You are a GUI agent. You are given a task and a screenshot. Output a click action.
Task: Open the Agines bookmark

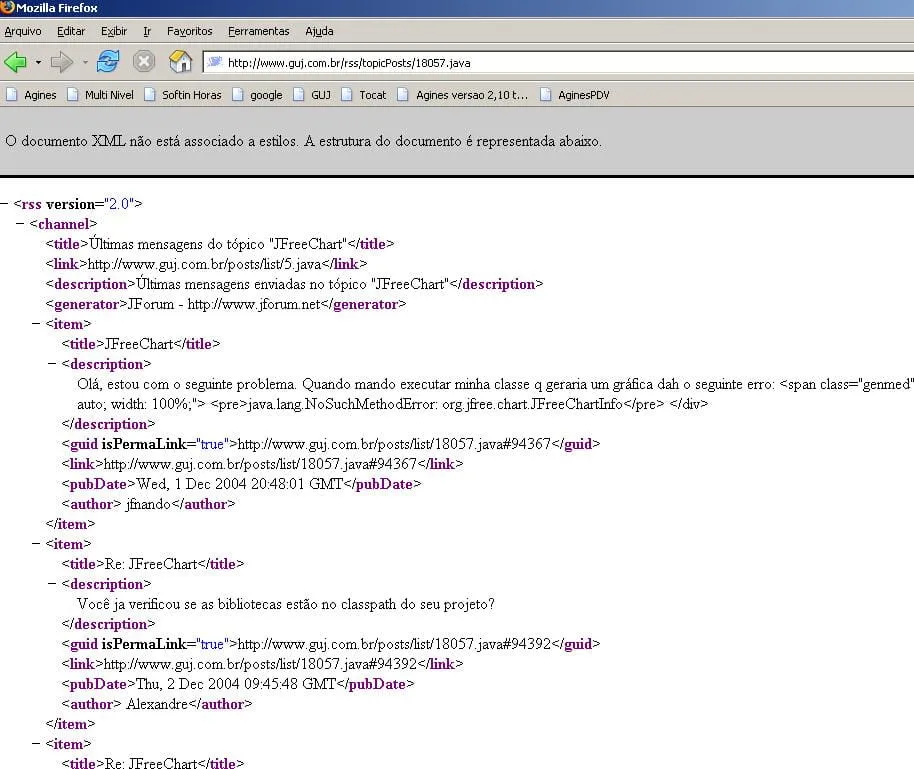point(31,95)
